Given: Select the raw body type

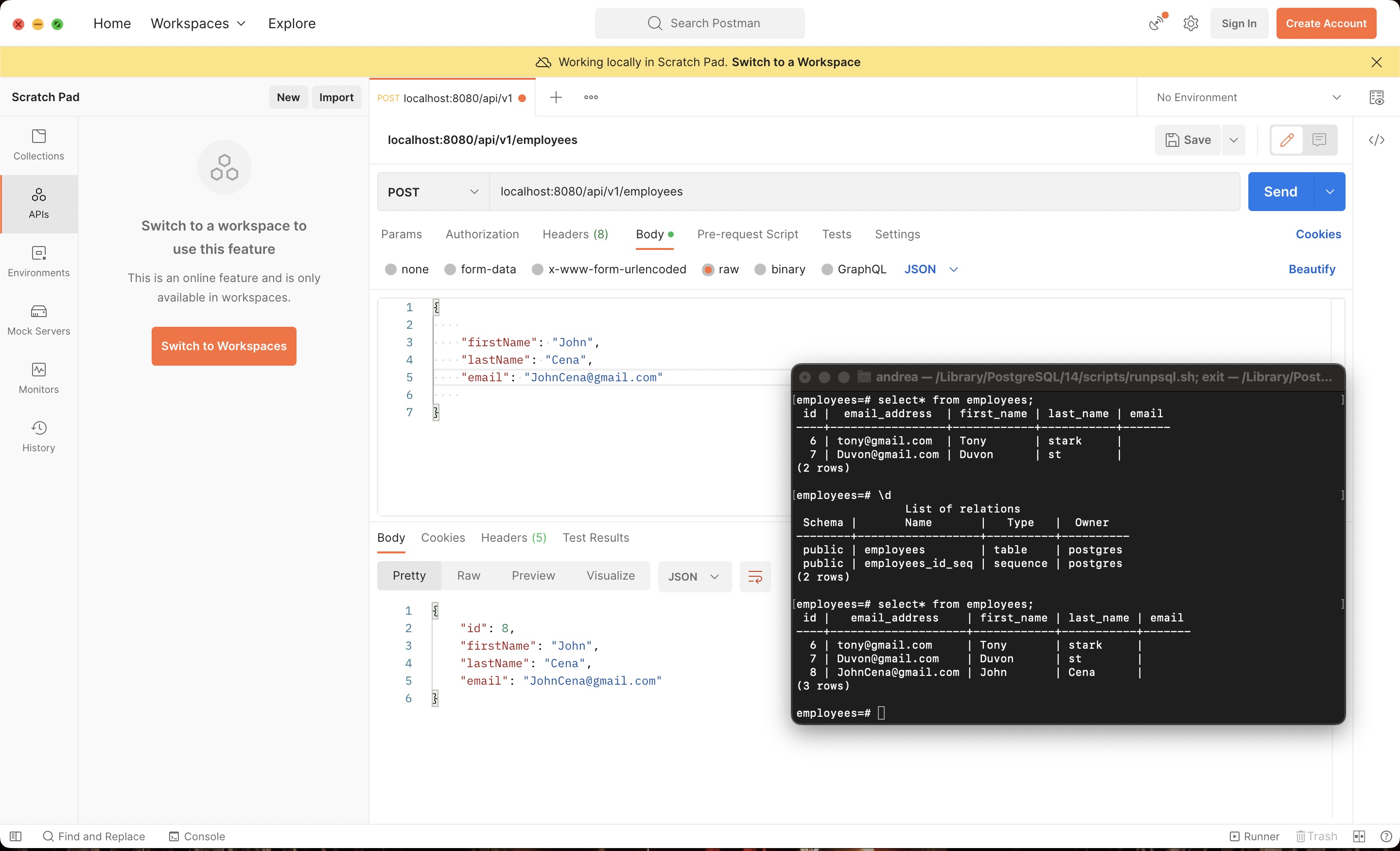Looking at the screenshot, I should pyautogui.click(x=720, y=269).
